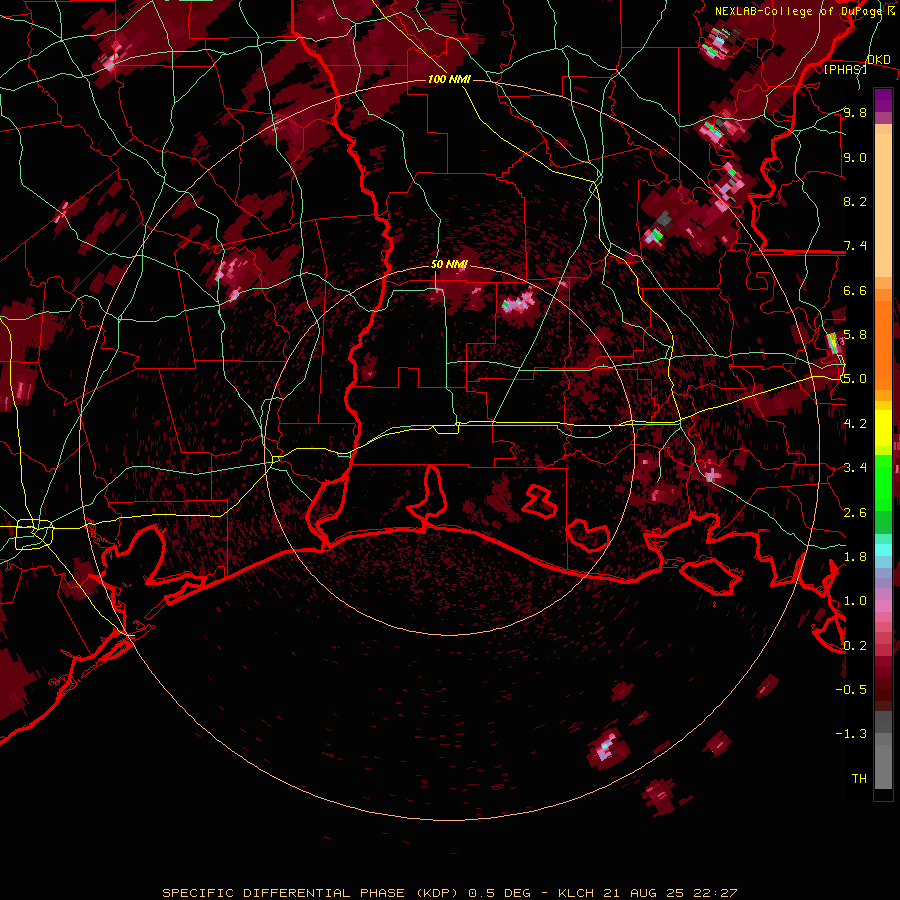Image resolution: width=900 pixels, height=900 pixels.
Task: Click the '[PHAS]' label above the color scale
Action: [x=845, y=70]
